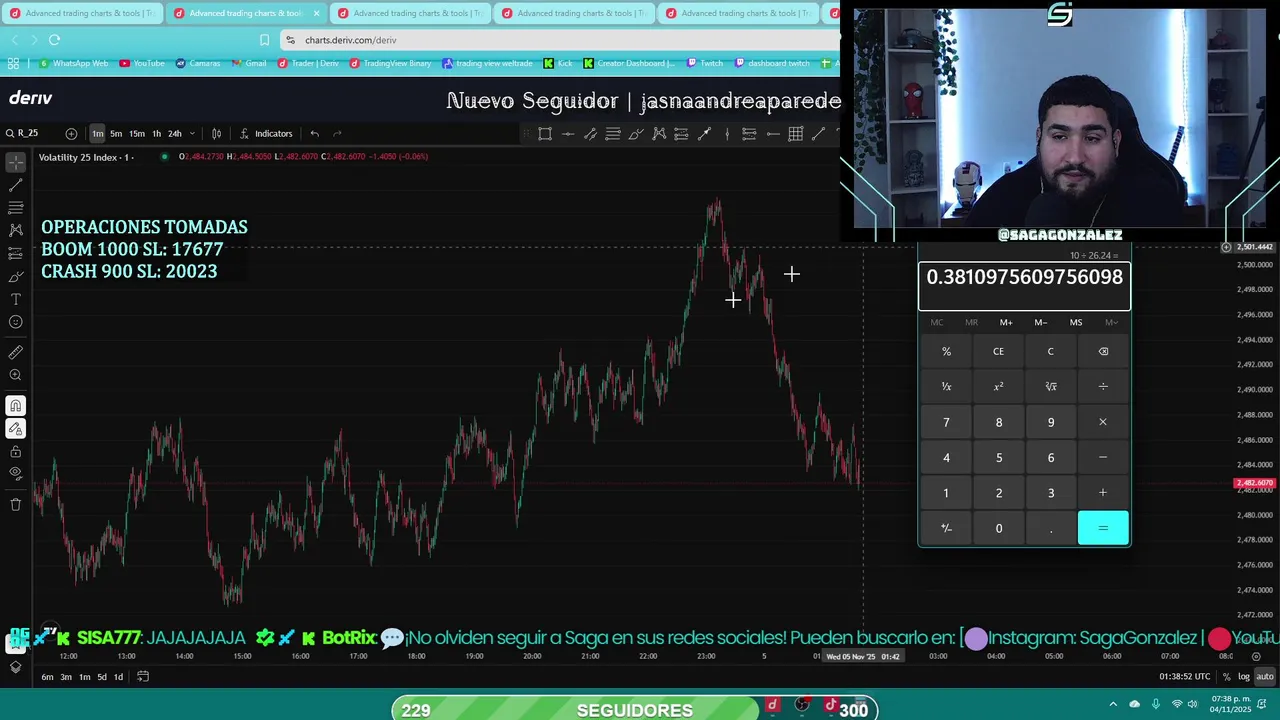Screen dimensions: 1280x720
Task: Select the 1d date range
Action: click(x=118, y=677)
